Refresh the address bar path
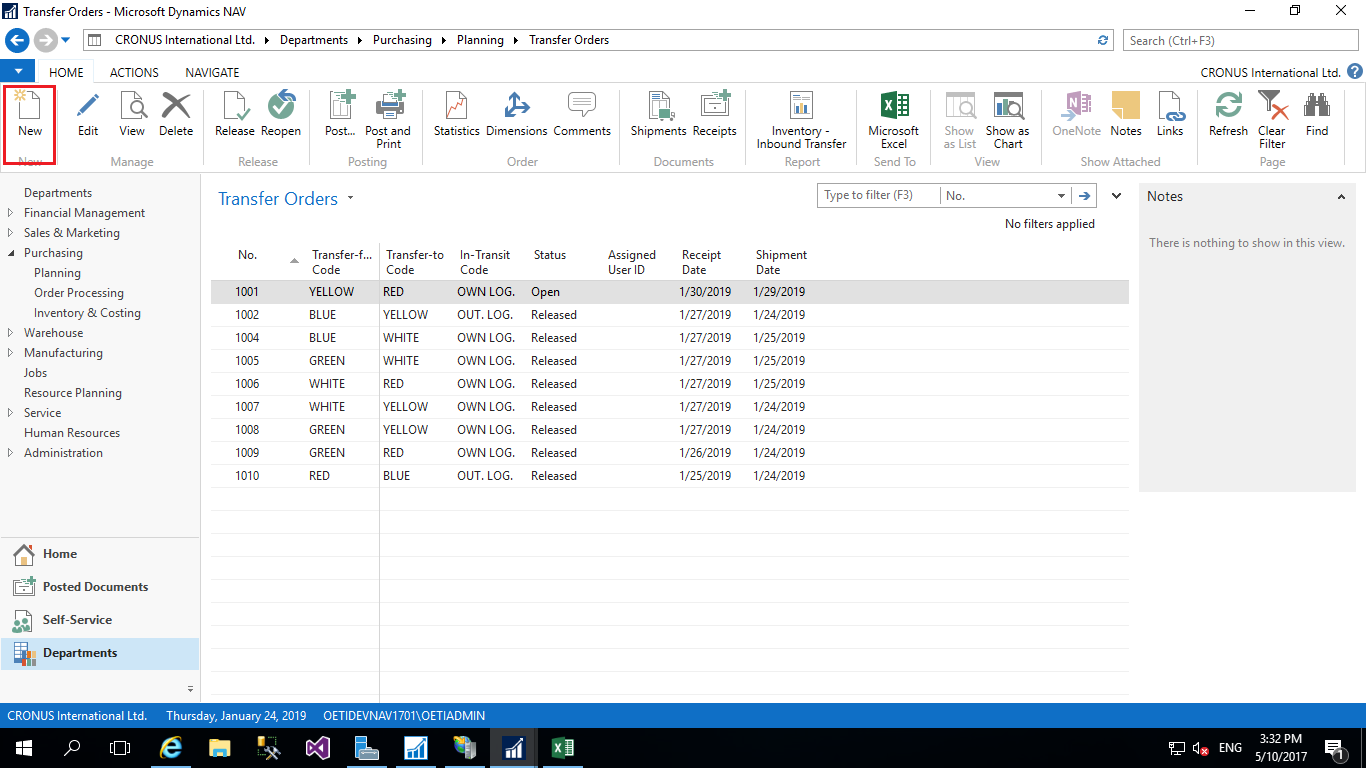 [1103, 40]
